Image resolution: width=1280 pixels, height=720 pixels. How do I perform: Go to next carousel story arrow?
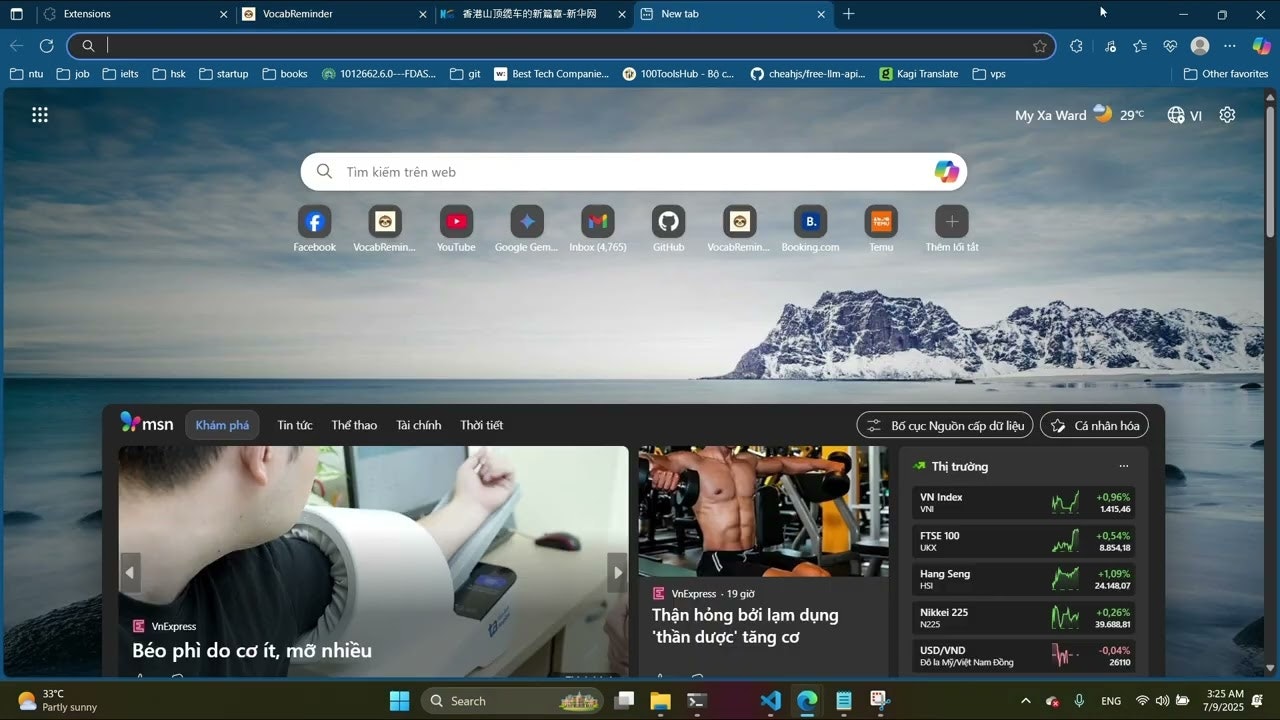pyautogui.click(x=618, y=572)
